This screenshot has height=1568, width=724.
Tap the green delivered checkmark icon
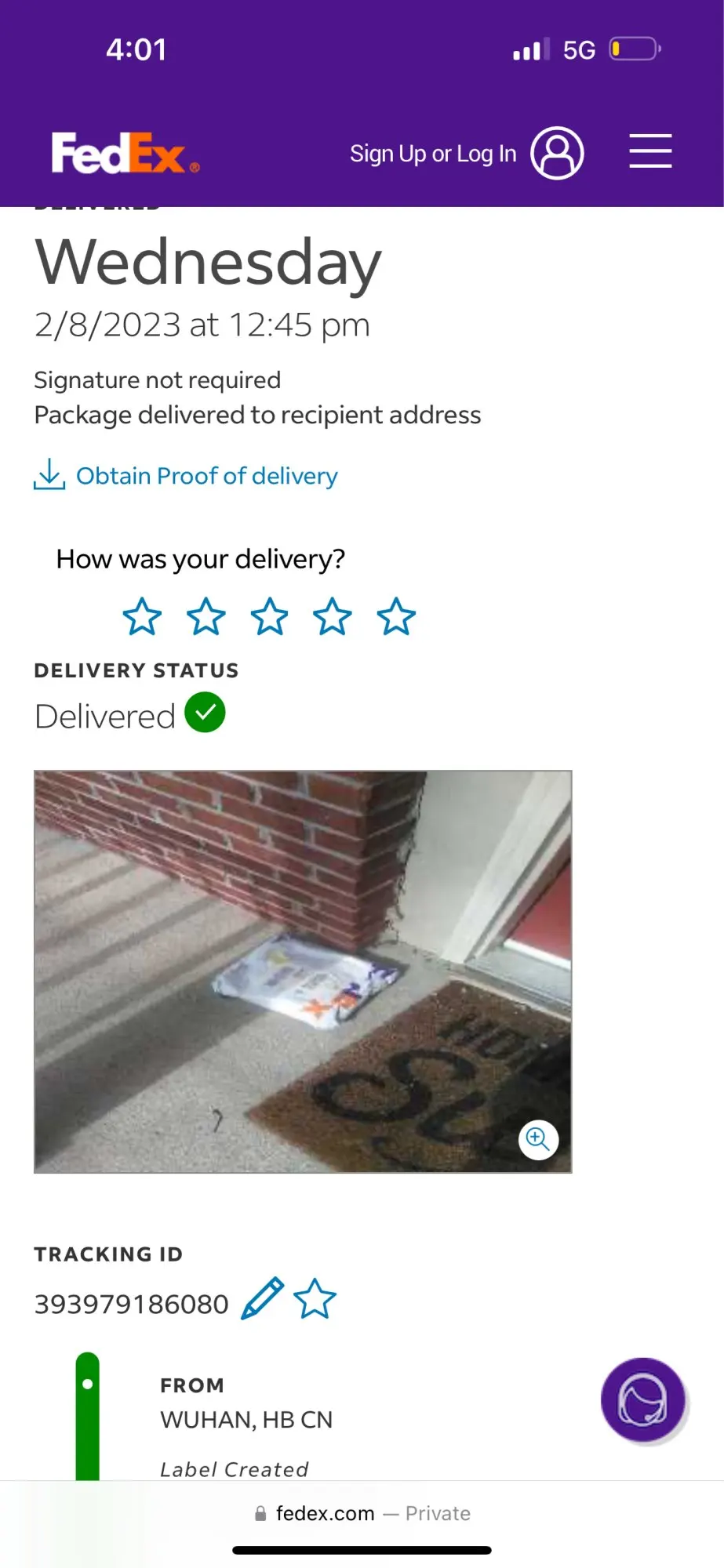205,713
